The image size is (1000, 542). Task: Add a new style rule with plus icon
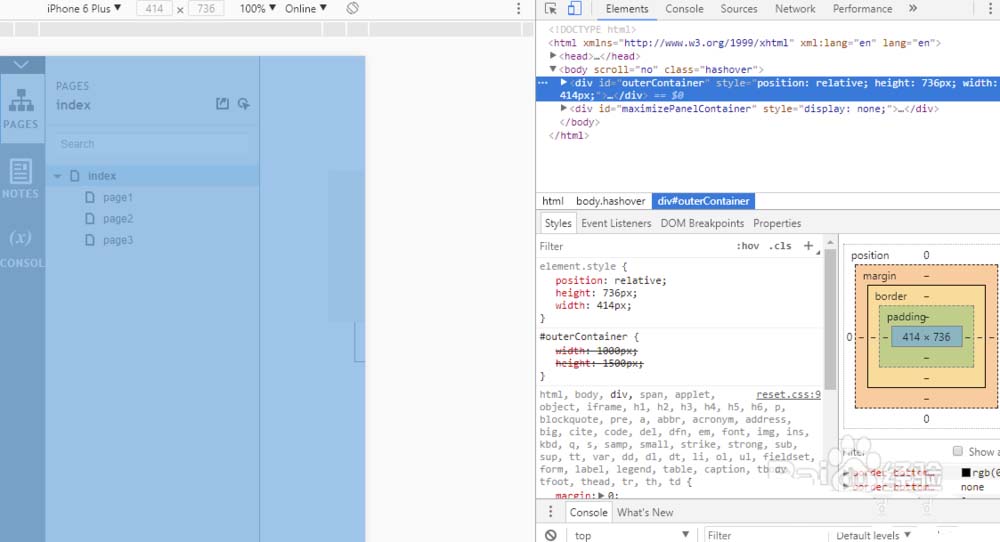[808, 246]
